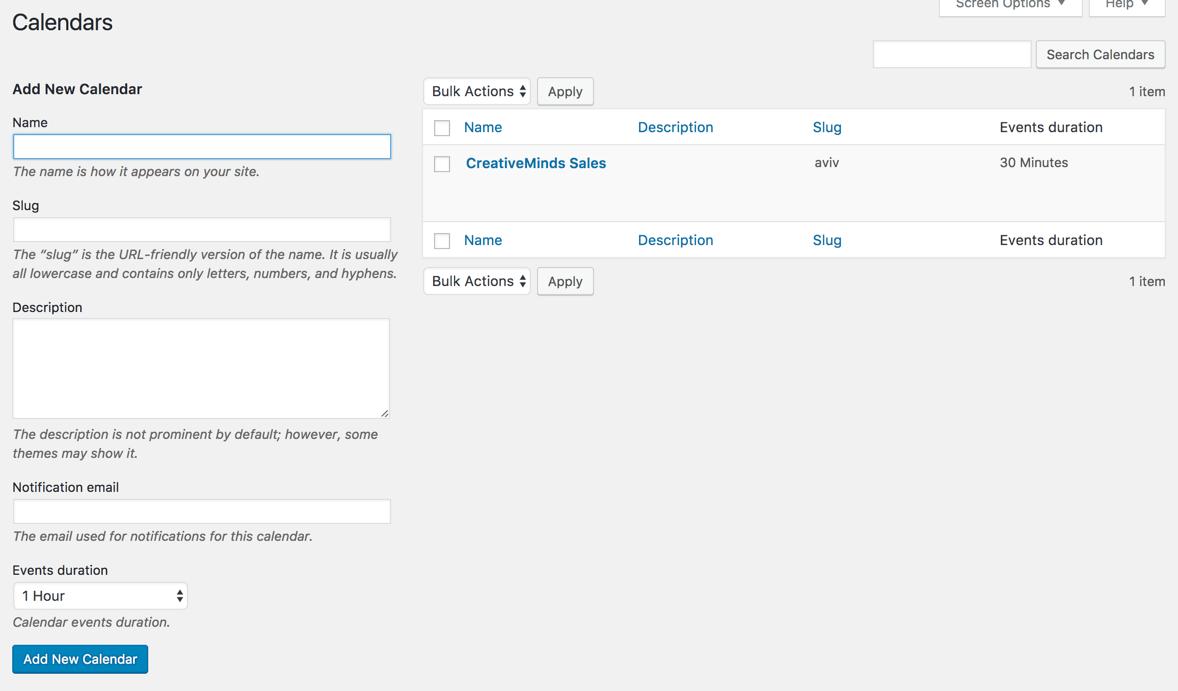Open the Events duration dropdown

(x=100, y=596)
